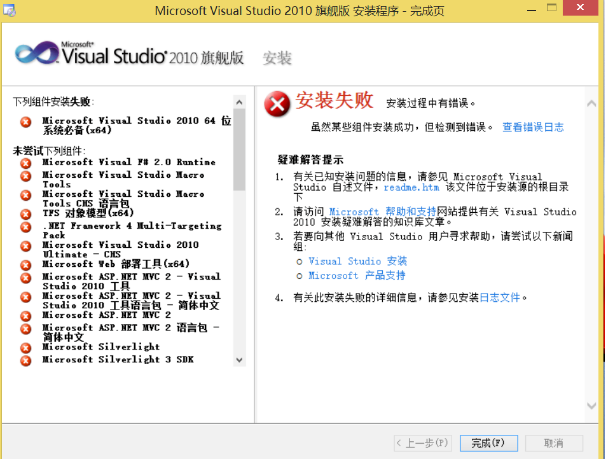Click the large red installation-failed error icon

coord(277,104)
